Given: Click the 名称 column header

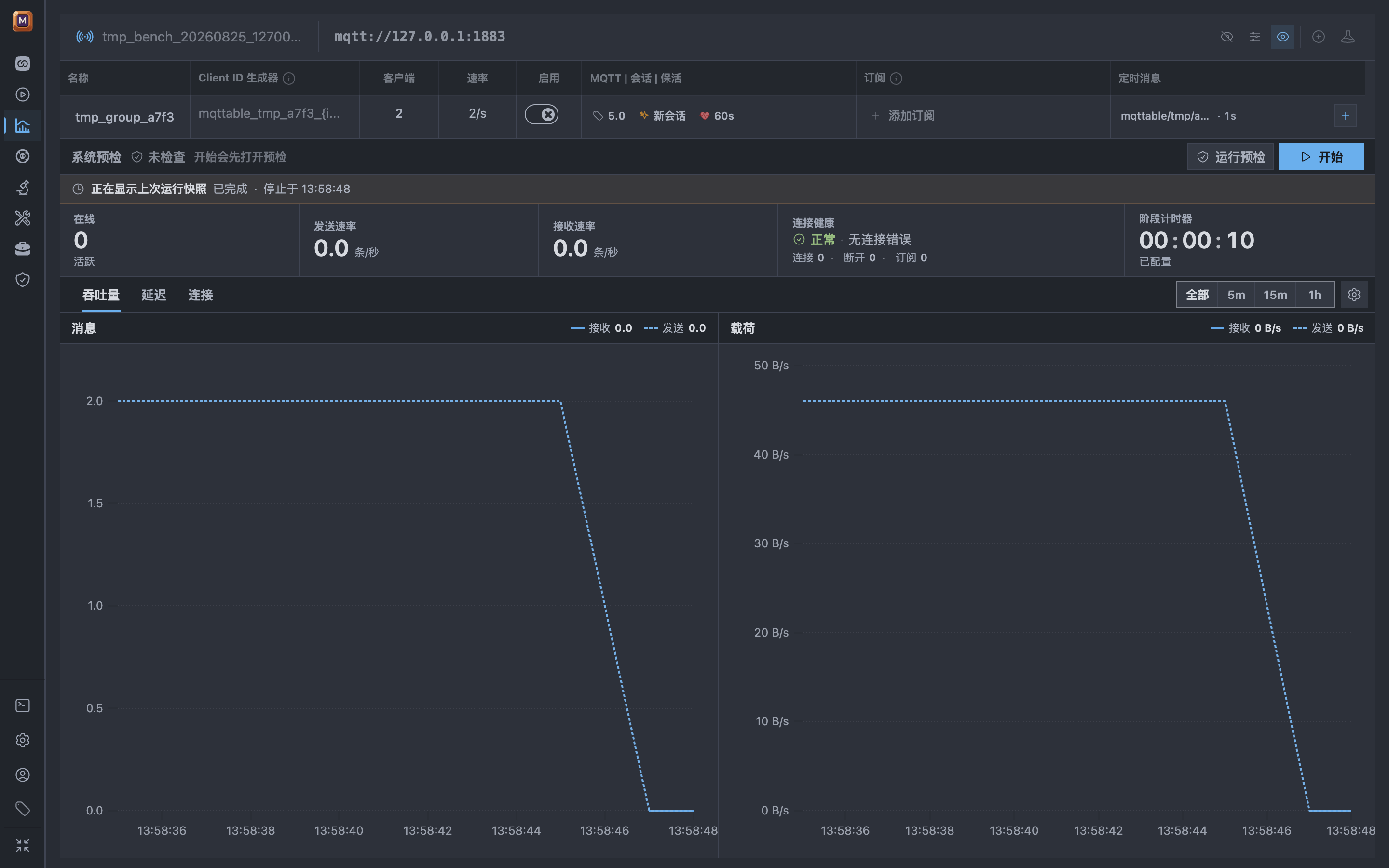Looking at the screenshot, I should (78, 78).
